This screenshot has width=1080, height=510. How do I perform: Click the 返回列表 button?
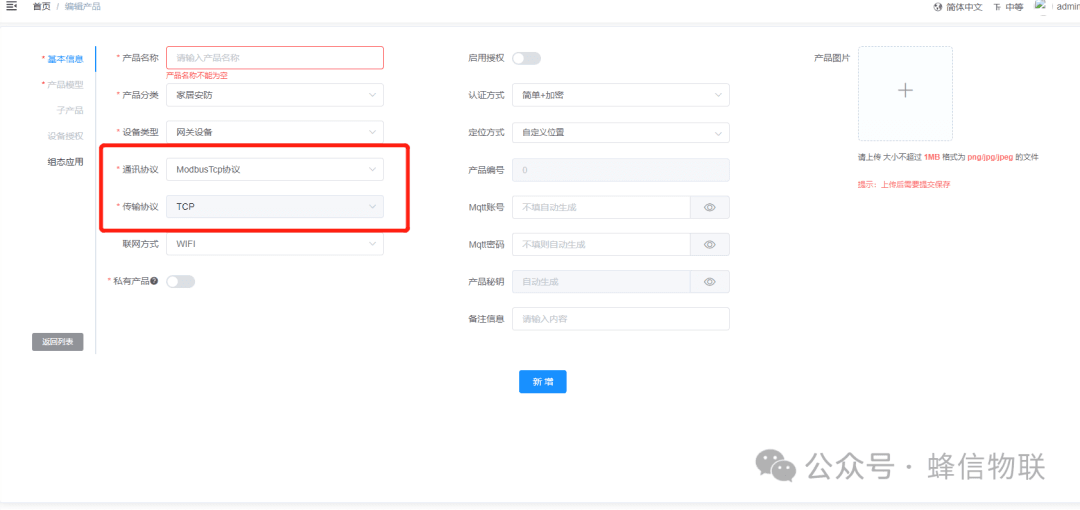click(58, 342)
